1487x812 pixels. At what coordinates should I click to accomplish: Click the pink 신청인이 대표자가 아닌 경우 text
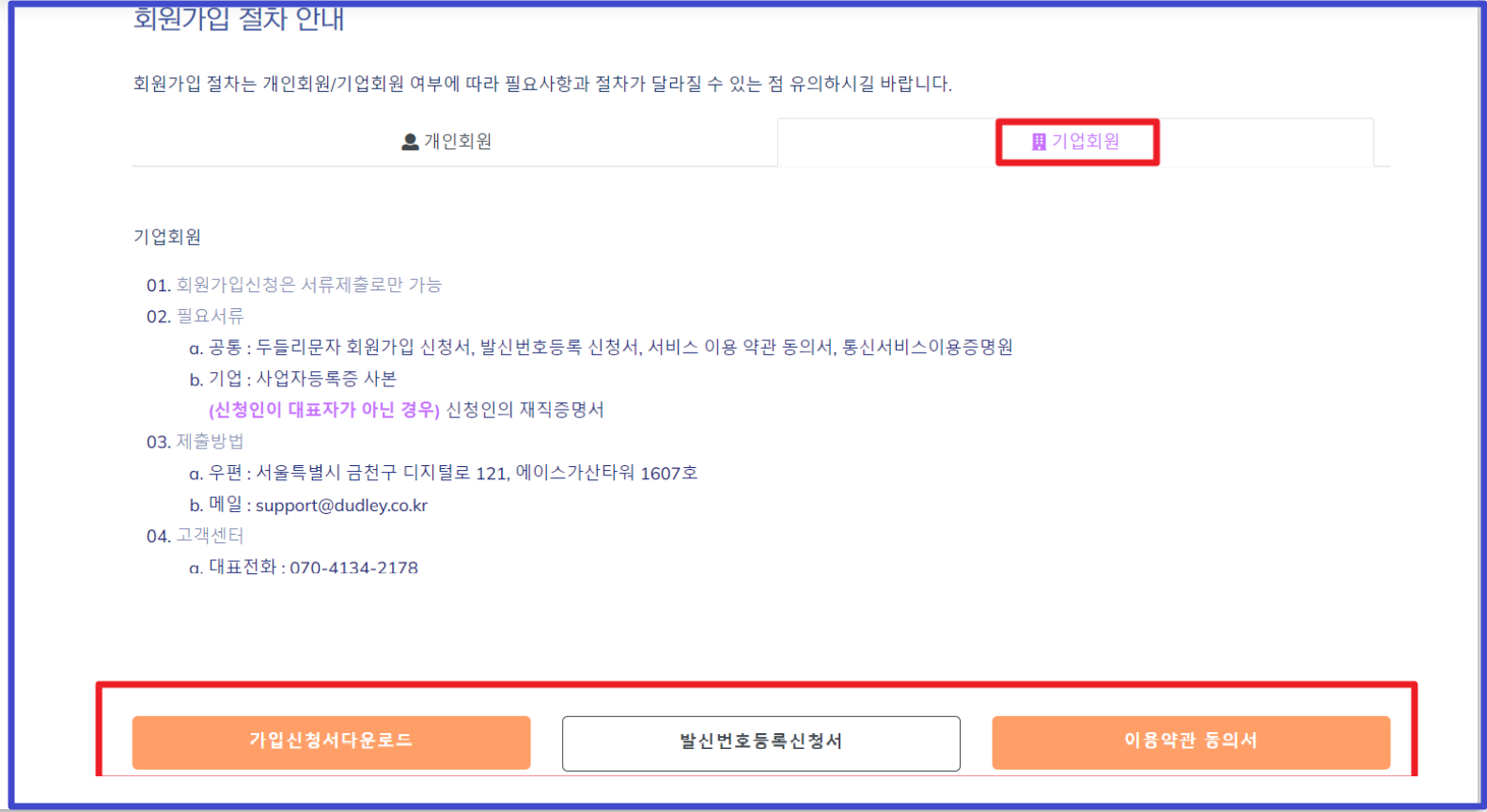click(324, 411)
